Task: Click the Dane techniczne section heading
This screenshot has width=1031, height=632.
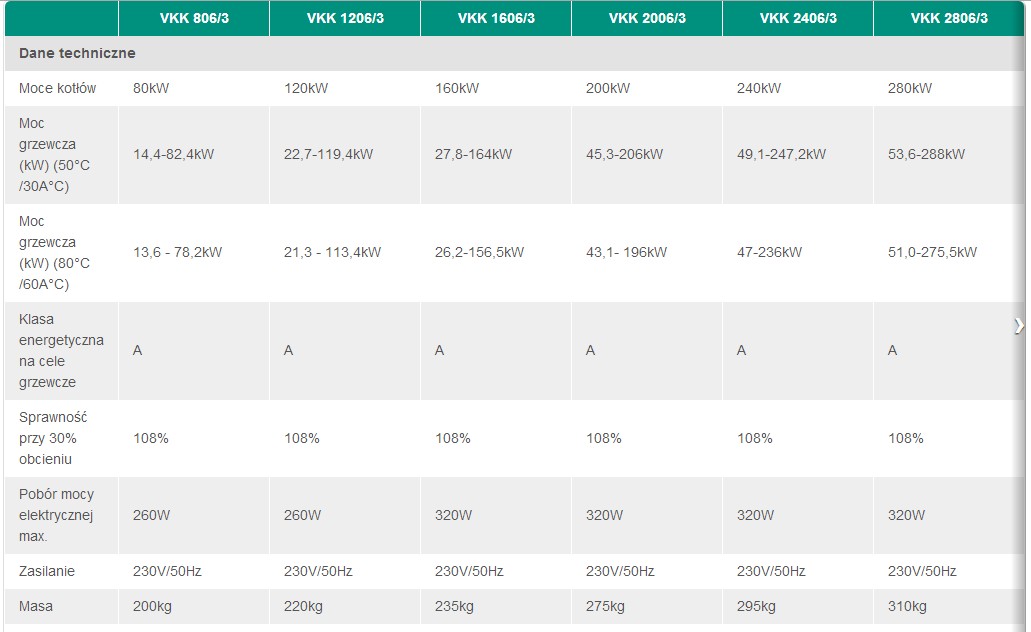Action: click(77, 53)
